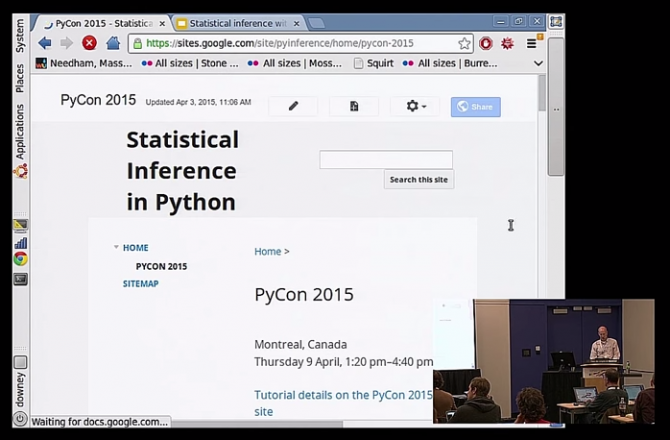Bookmark this page with the star icon

pos(464,43)
